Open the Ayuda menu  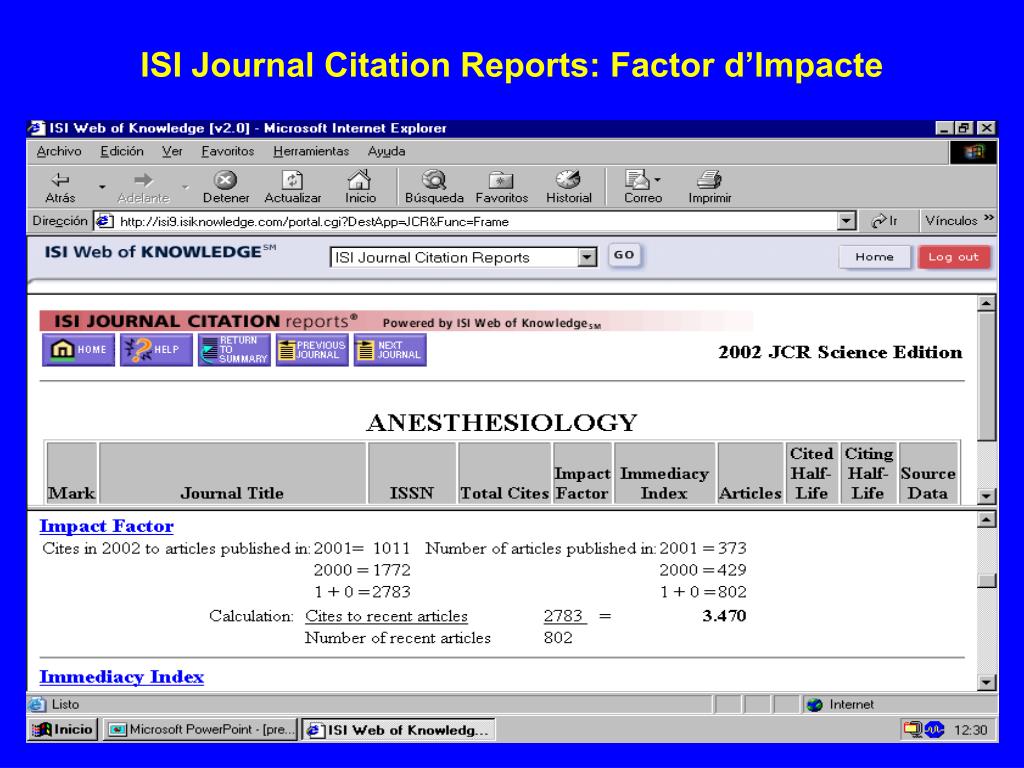386,152
